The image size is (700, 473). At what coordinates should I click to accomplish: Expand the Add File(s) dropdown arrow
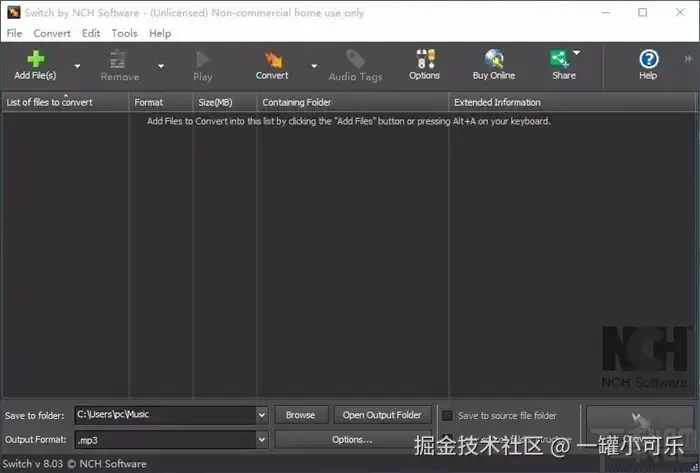(77, 66)
